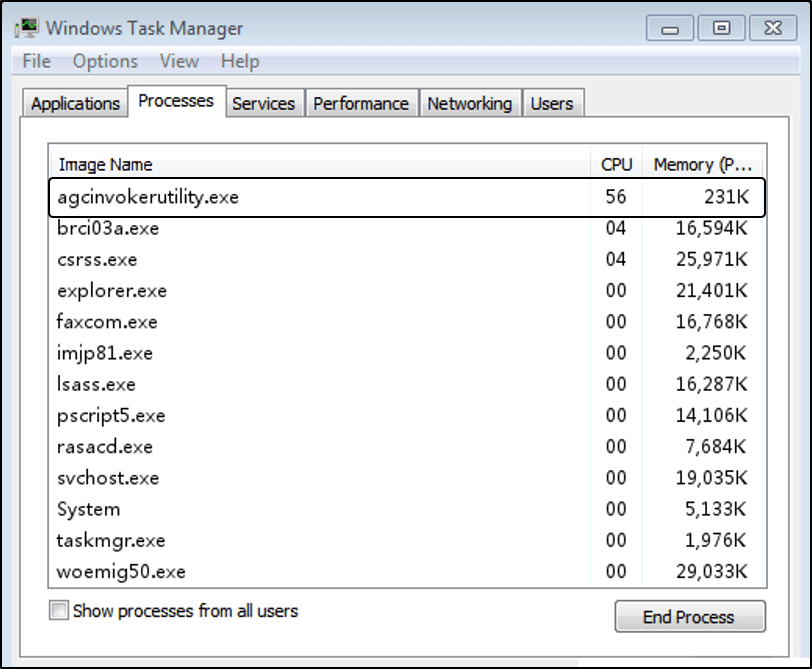Minimize the Task Manager window
The width and height of the screenshot is (812, 669).
[670, 28]
